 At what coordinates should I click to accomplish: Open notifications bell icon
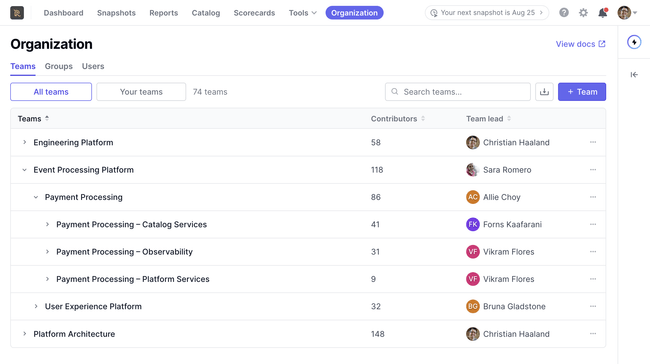click(603, 13)
